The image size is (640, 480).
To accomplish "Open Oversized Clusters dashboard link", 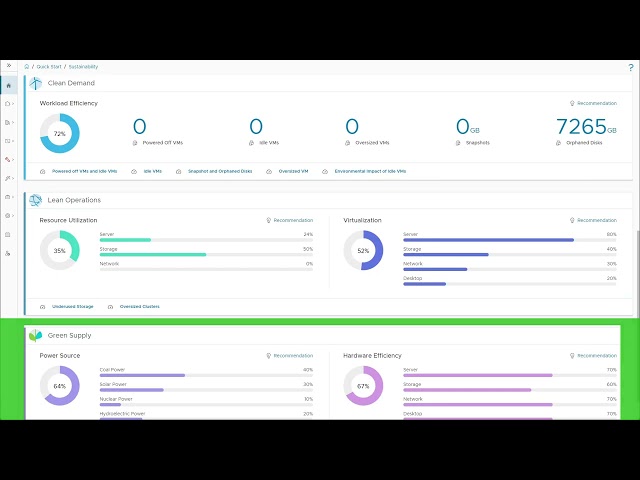I will point(140,307).
